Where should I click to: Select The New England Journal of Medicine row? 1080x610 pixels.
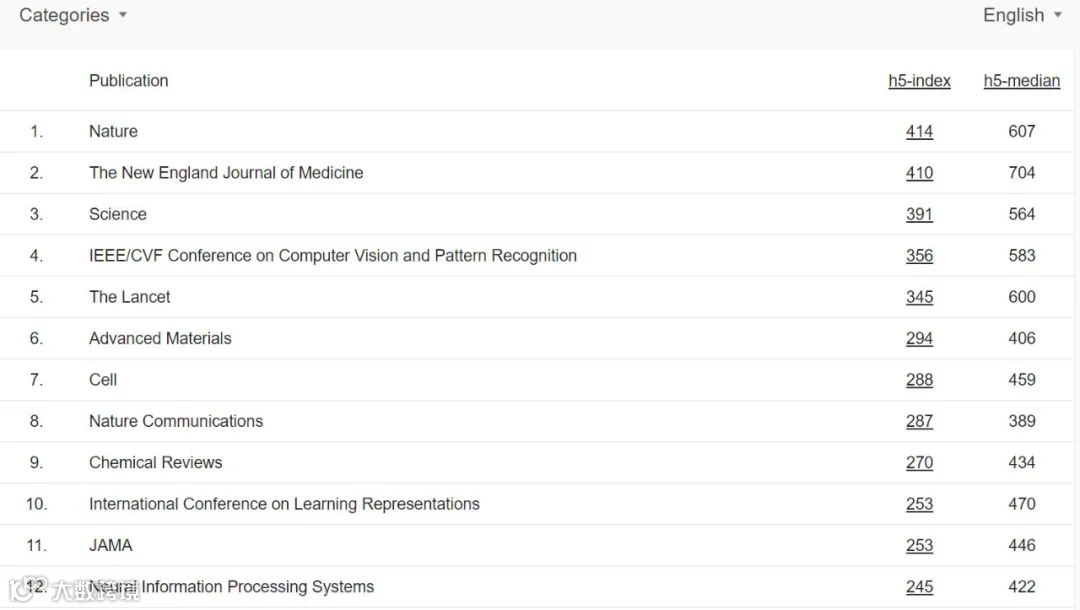(x=226, y=173)
